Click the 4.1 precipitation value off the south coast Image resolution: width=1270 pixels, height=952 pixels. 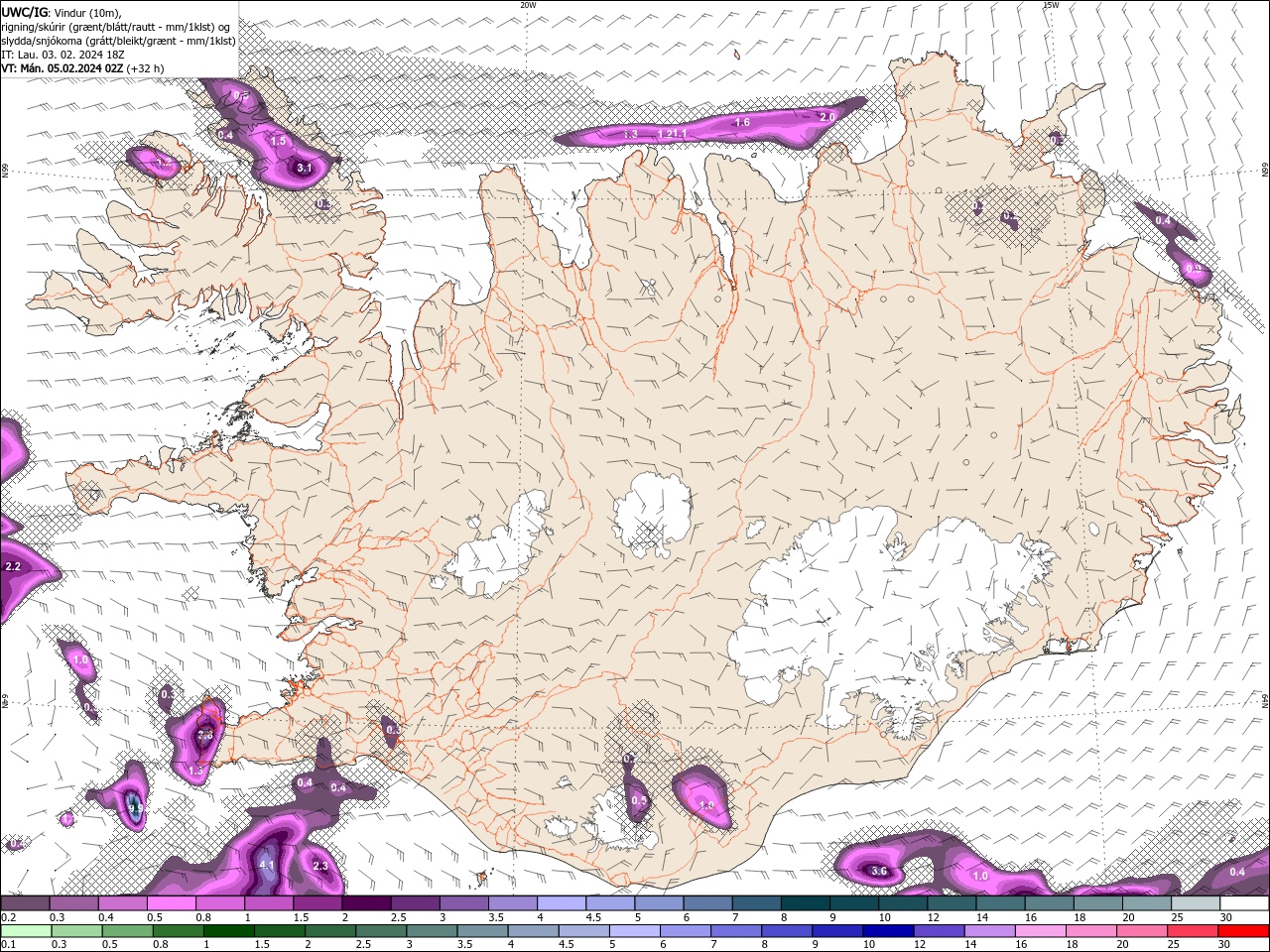(x=266, y=865)
